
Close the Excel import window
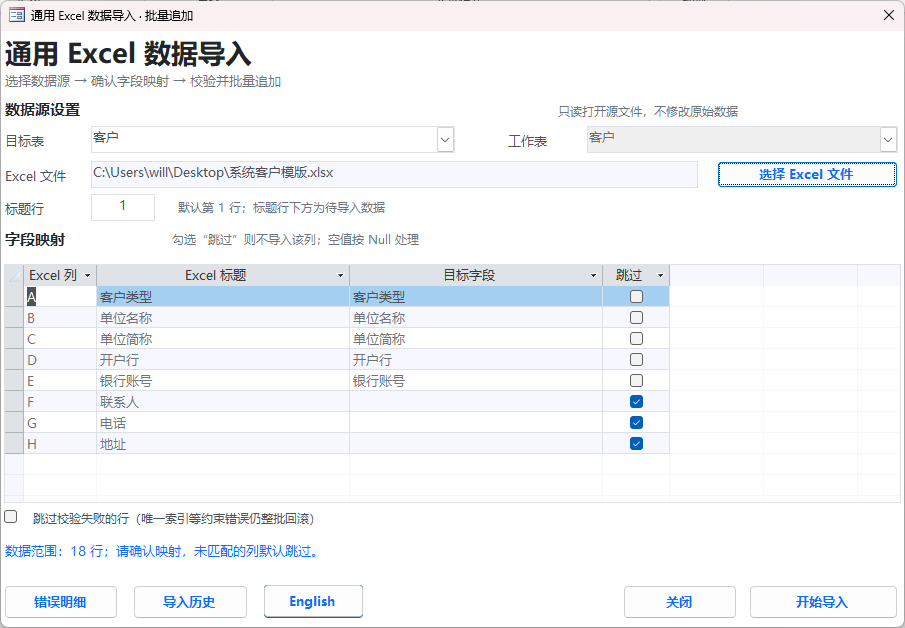click(889, 15)
